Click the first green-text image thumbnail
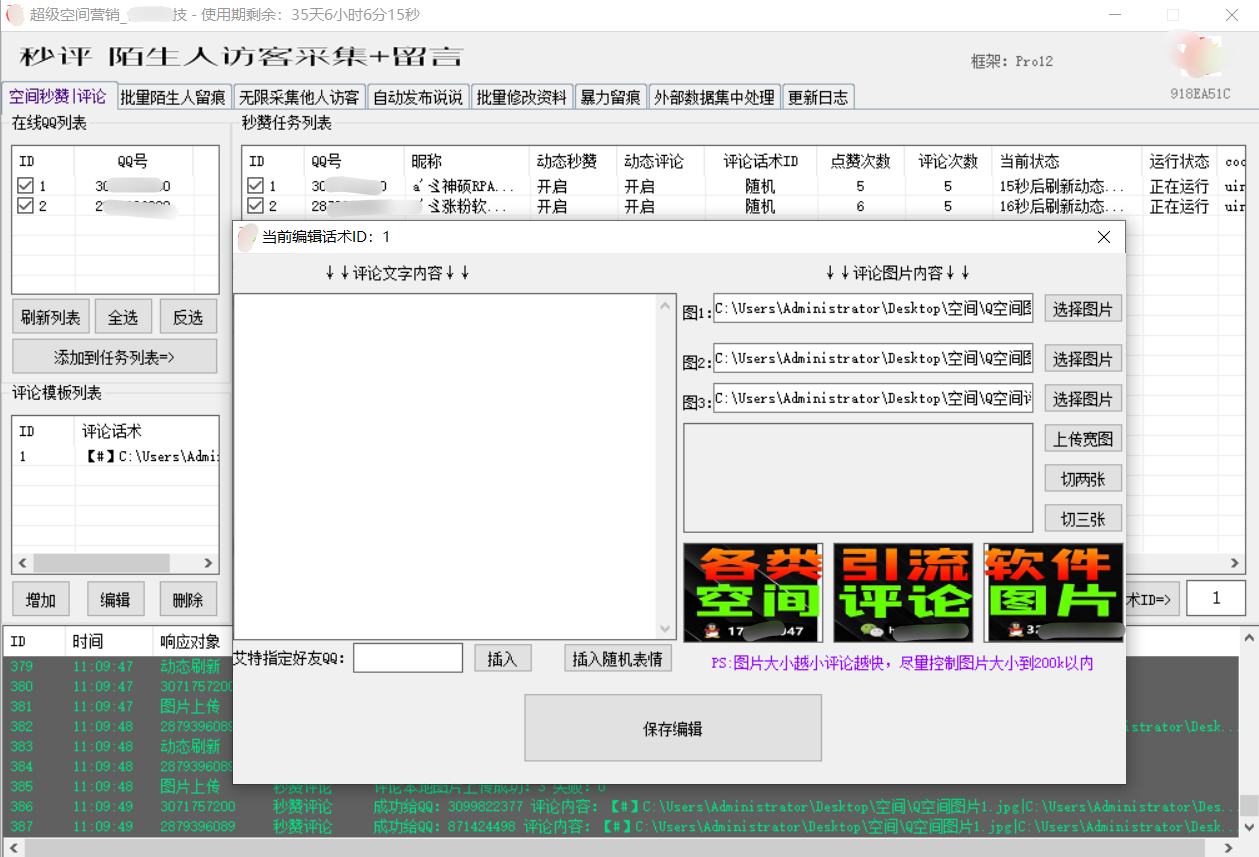 752,592
